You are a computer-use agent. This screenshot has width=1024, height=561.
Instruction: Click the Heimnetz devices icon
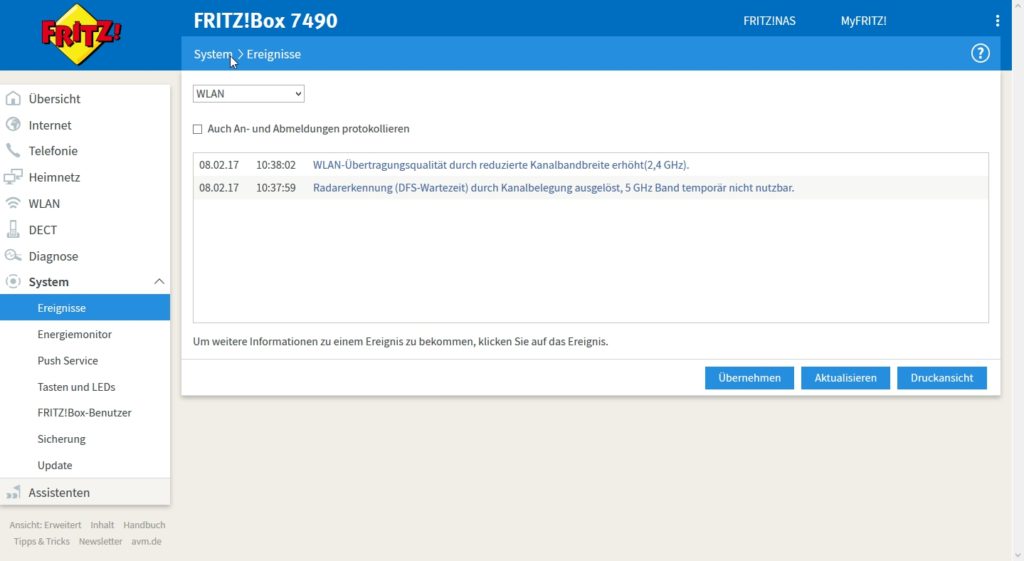(13, 177)
